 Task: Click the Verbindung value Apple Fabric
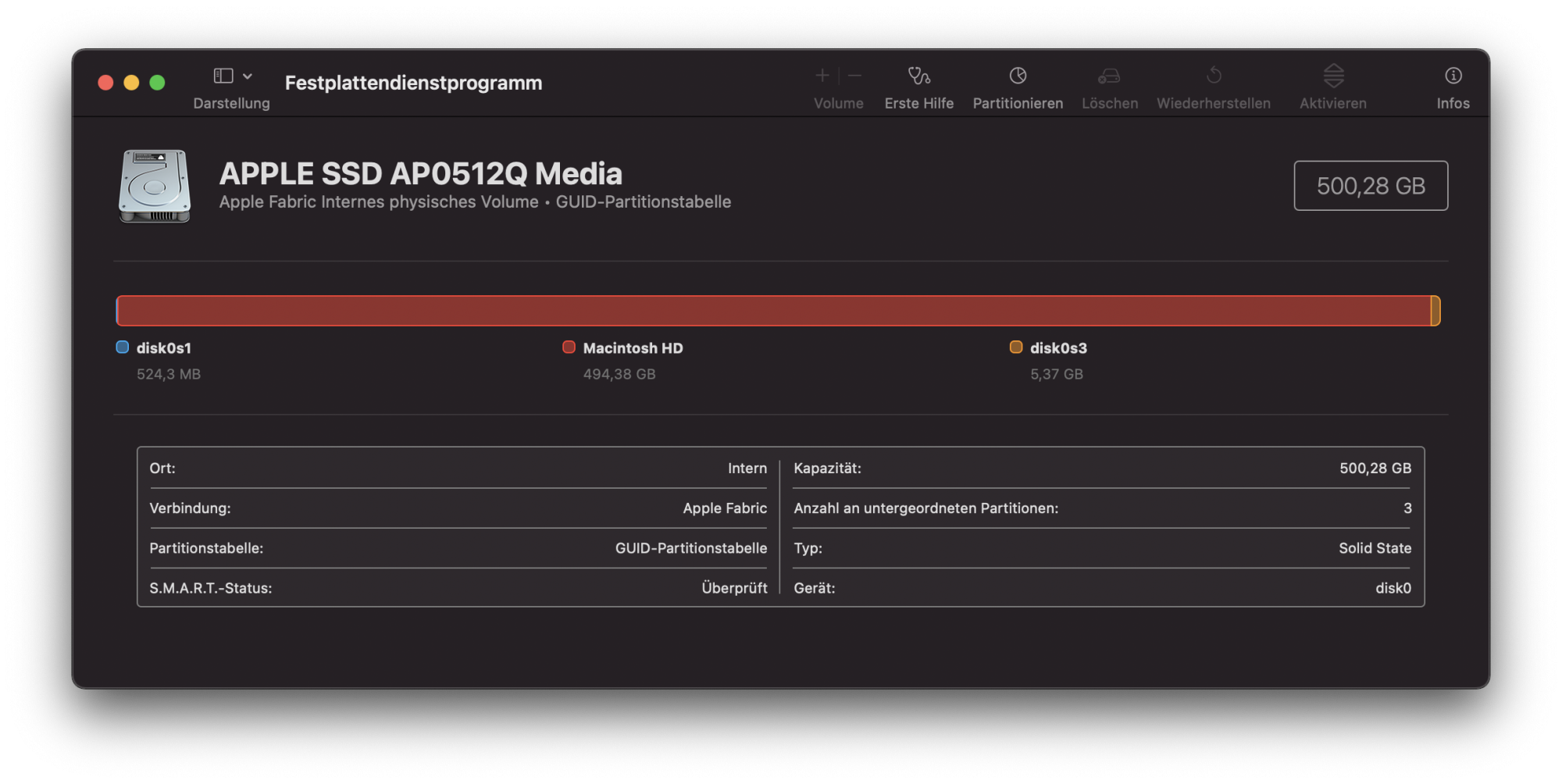tap(725, 508)
